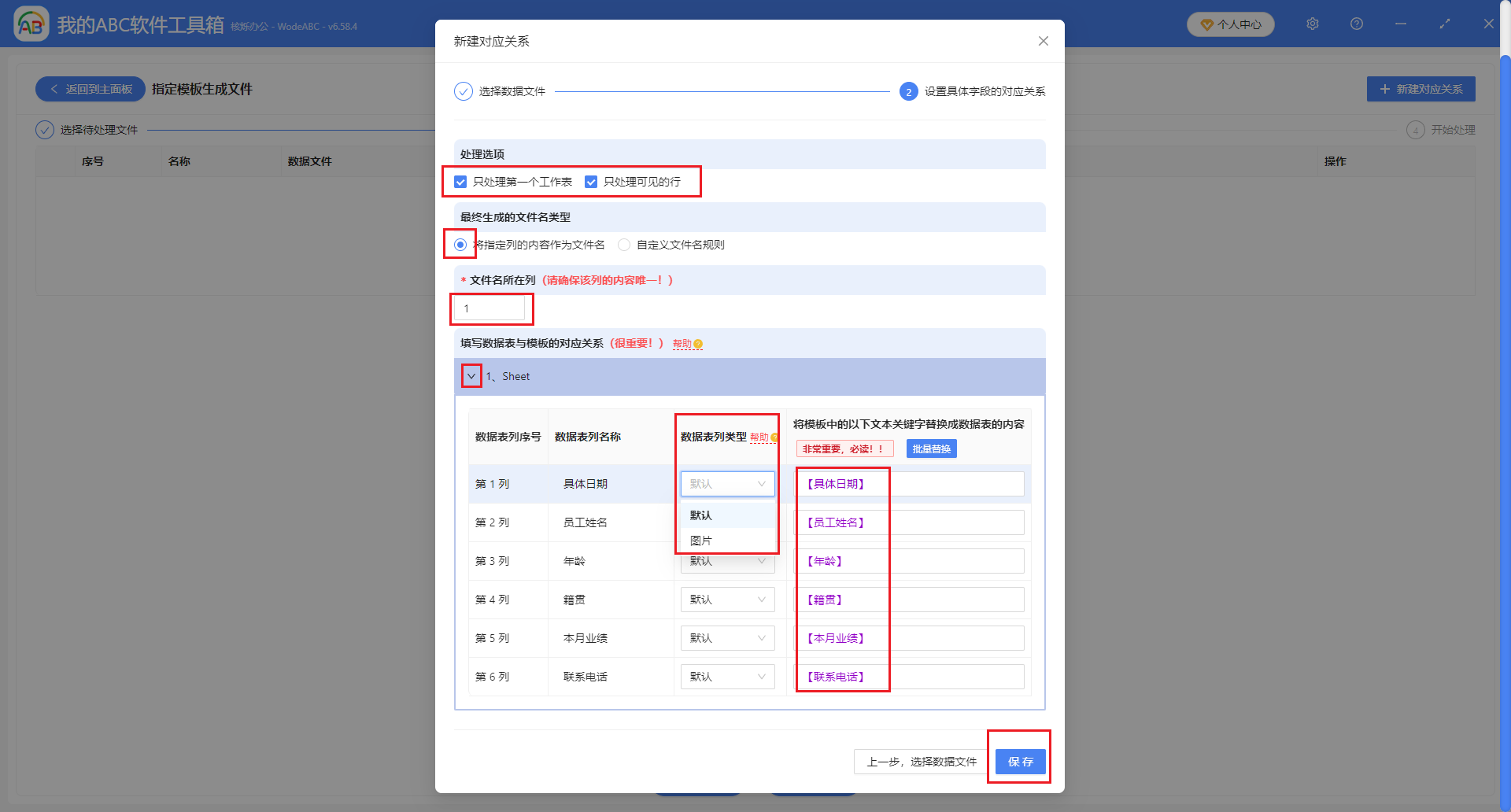
Task: Open the settings gear icon
Action: tap(1312, 24)
